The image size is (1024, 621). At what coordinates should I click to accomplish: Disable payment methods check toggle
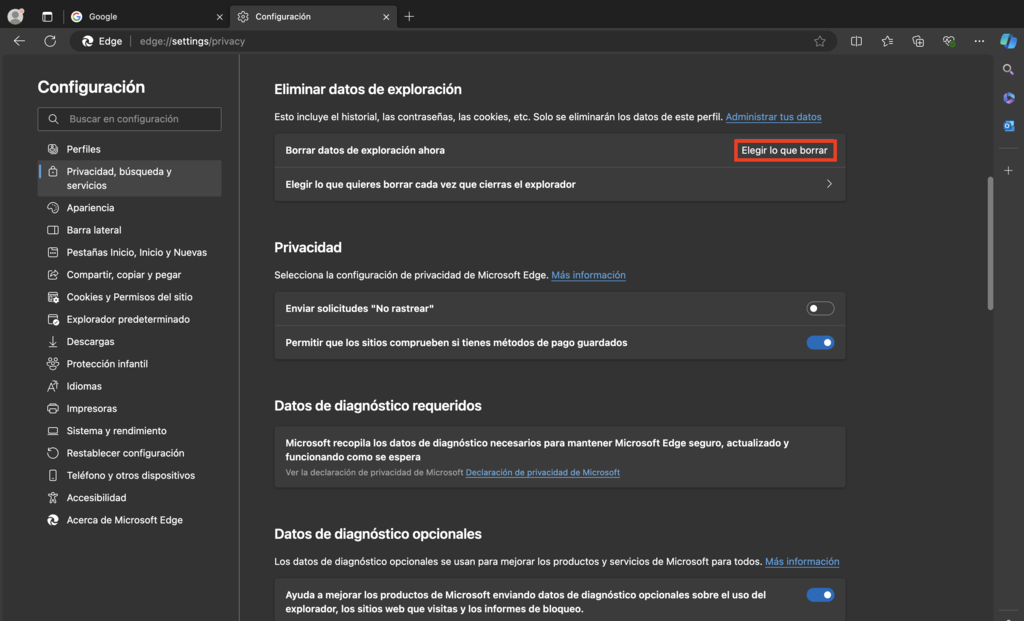coord(820,342)
